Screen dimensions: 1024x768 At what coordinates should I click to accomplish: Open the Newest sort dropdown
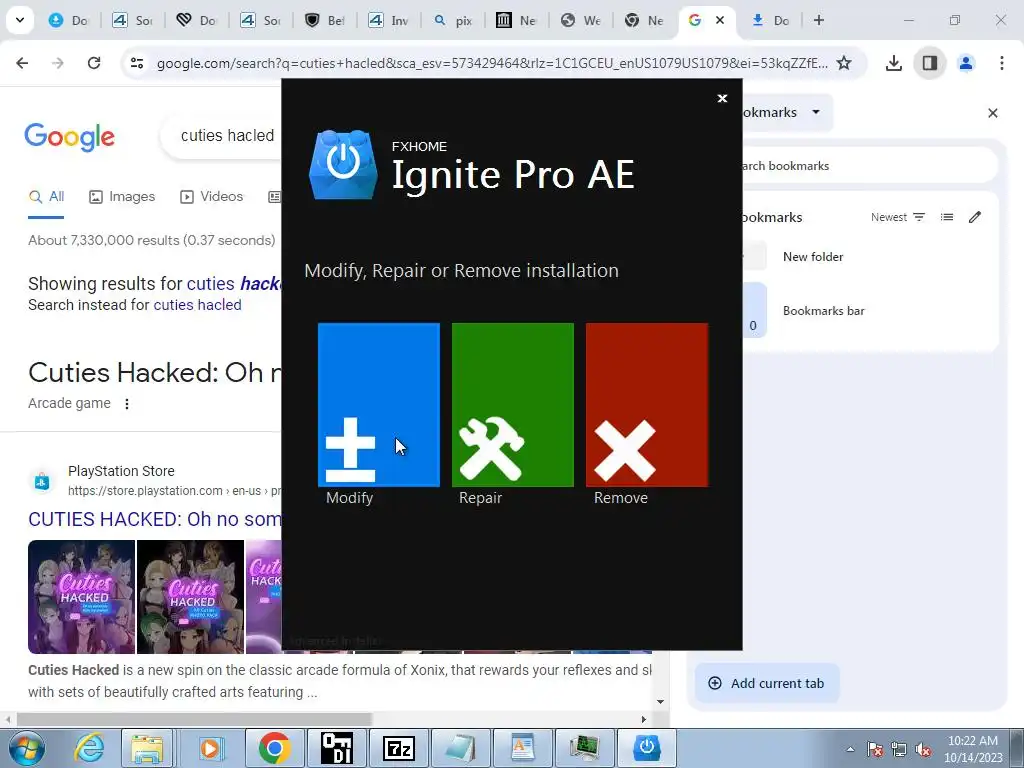click(x=898, y=217)
